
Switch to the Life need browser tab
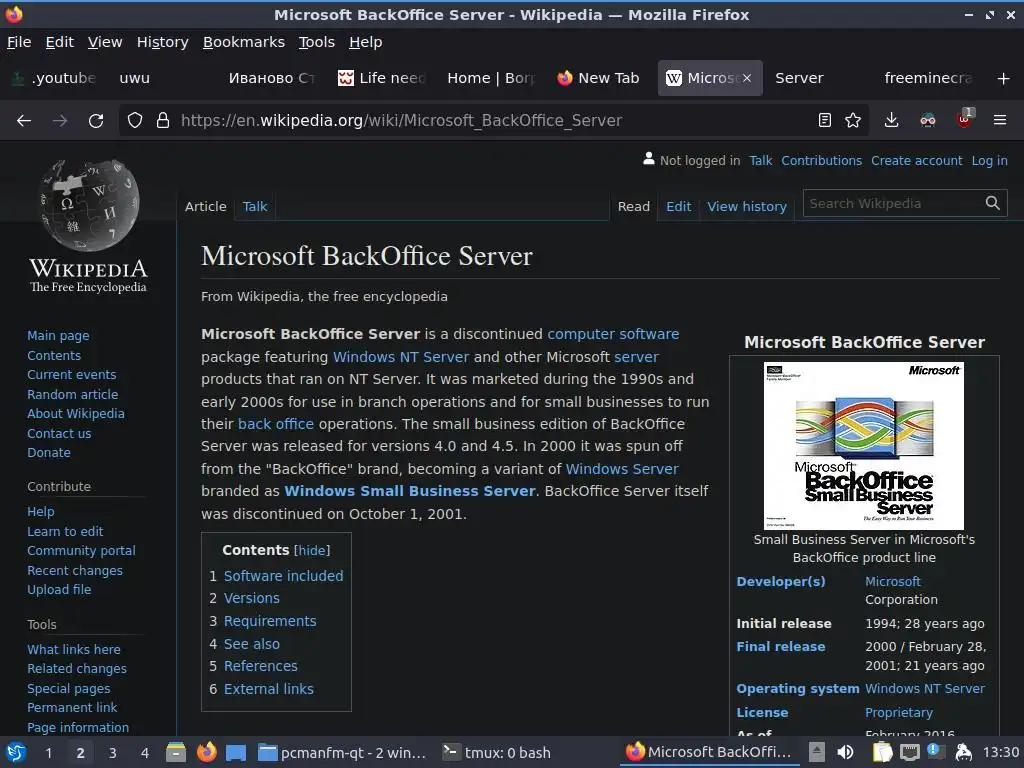click(382, 78)
